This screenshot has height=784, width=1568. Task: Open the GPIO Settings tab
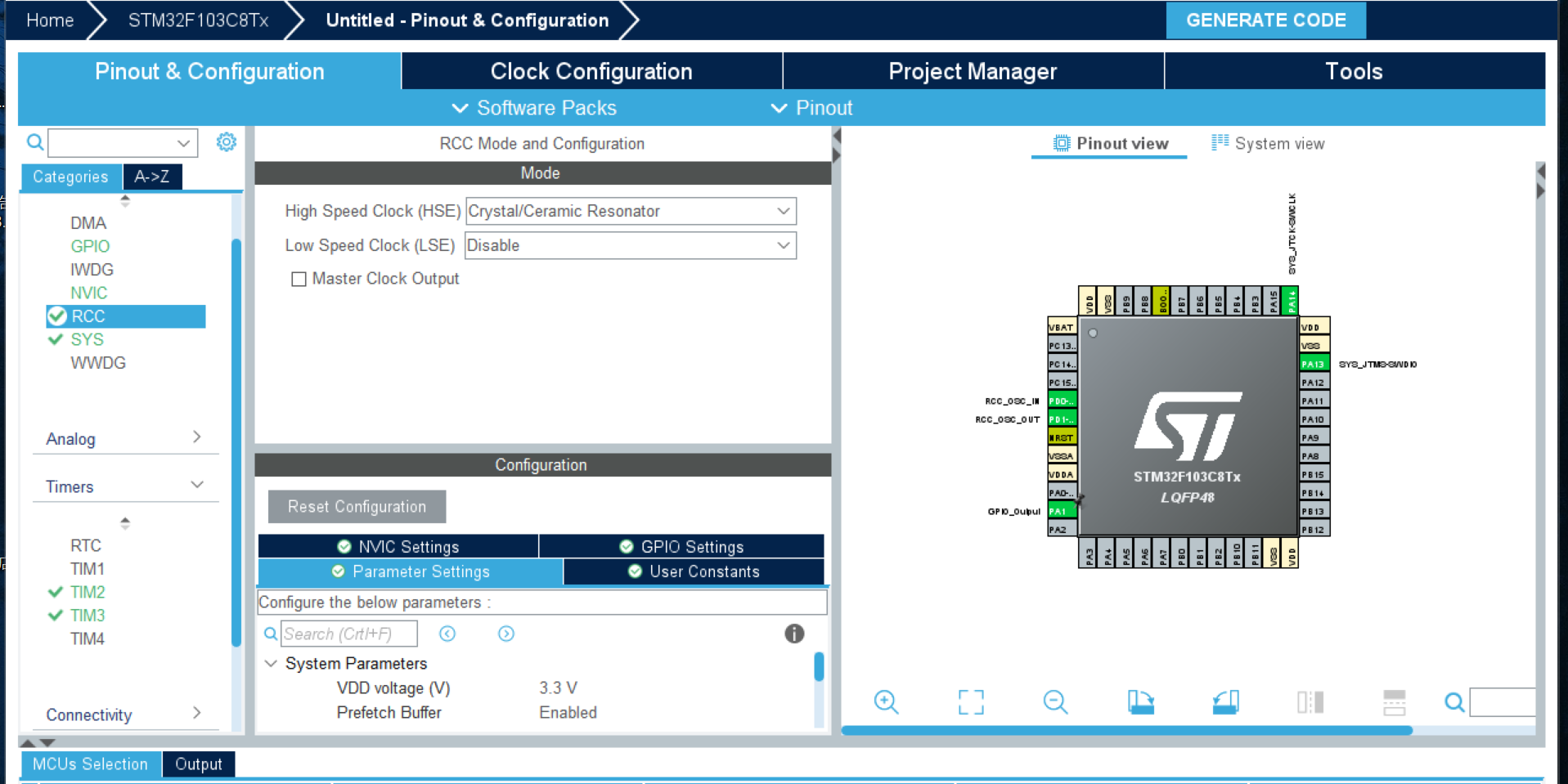[681, 546]
